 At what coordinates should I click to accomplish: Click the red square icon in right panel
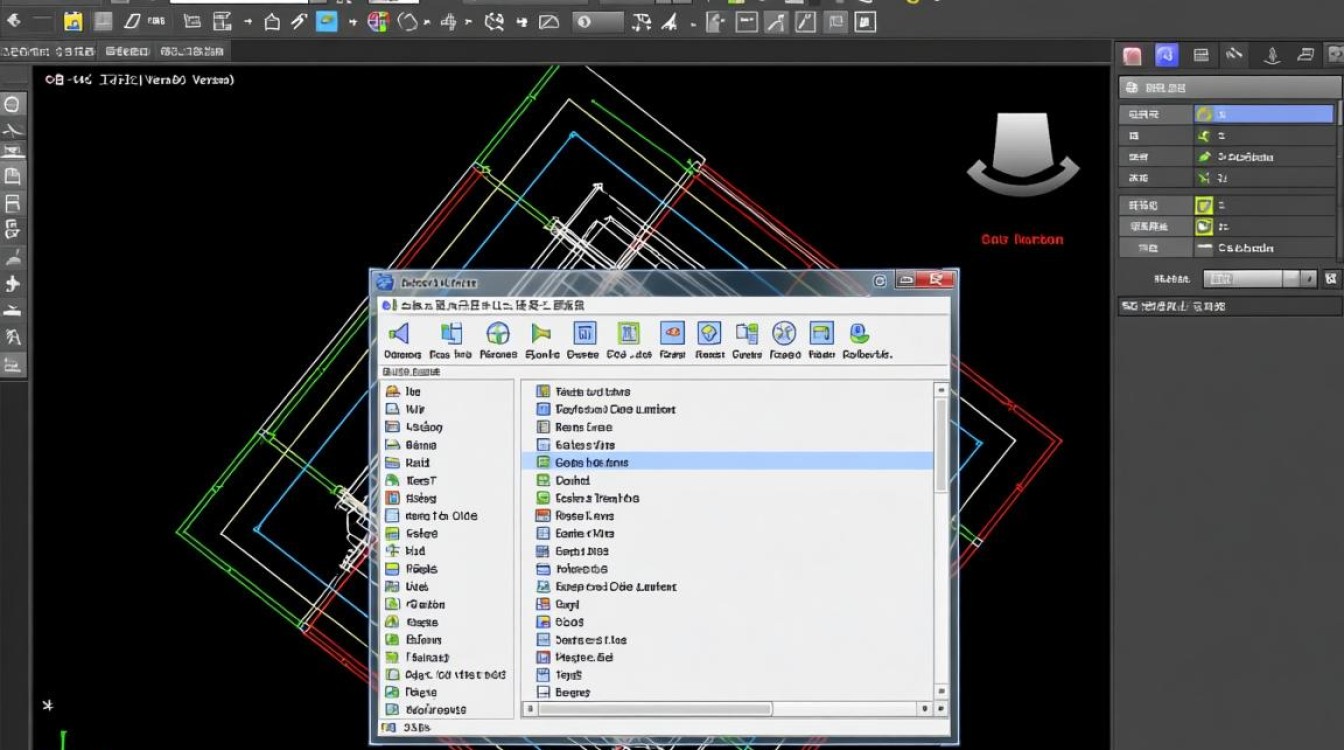click(x=1132, y=56)
